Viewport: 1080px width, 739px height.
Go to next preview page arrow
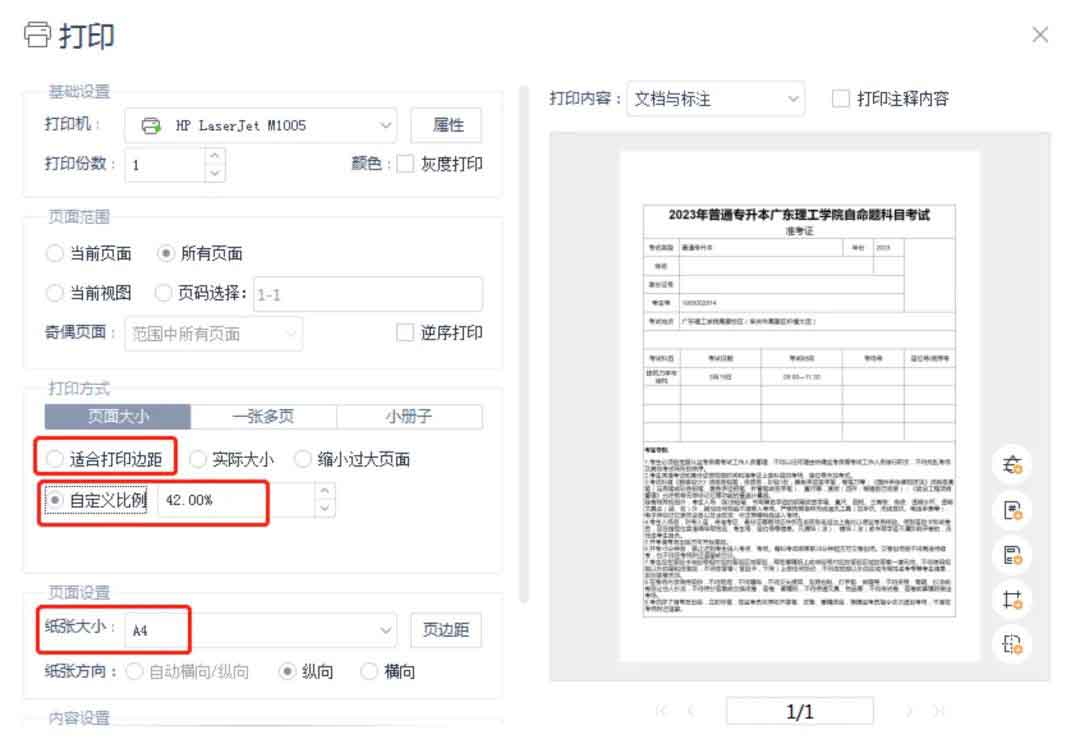pyautogui.click(x=908, y=711)
